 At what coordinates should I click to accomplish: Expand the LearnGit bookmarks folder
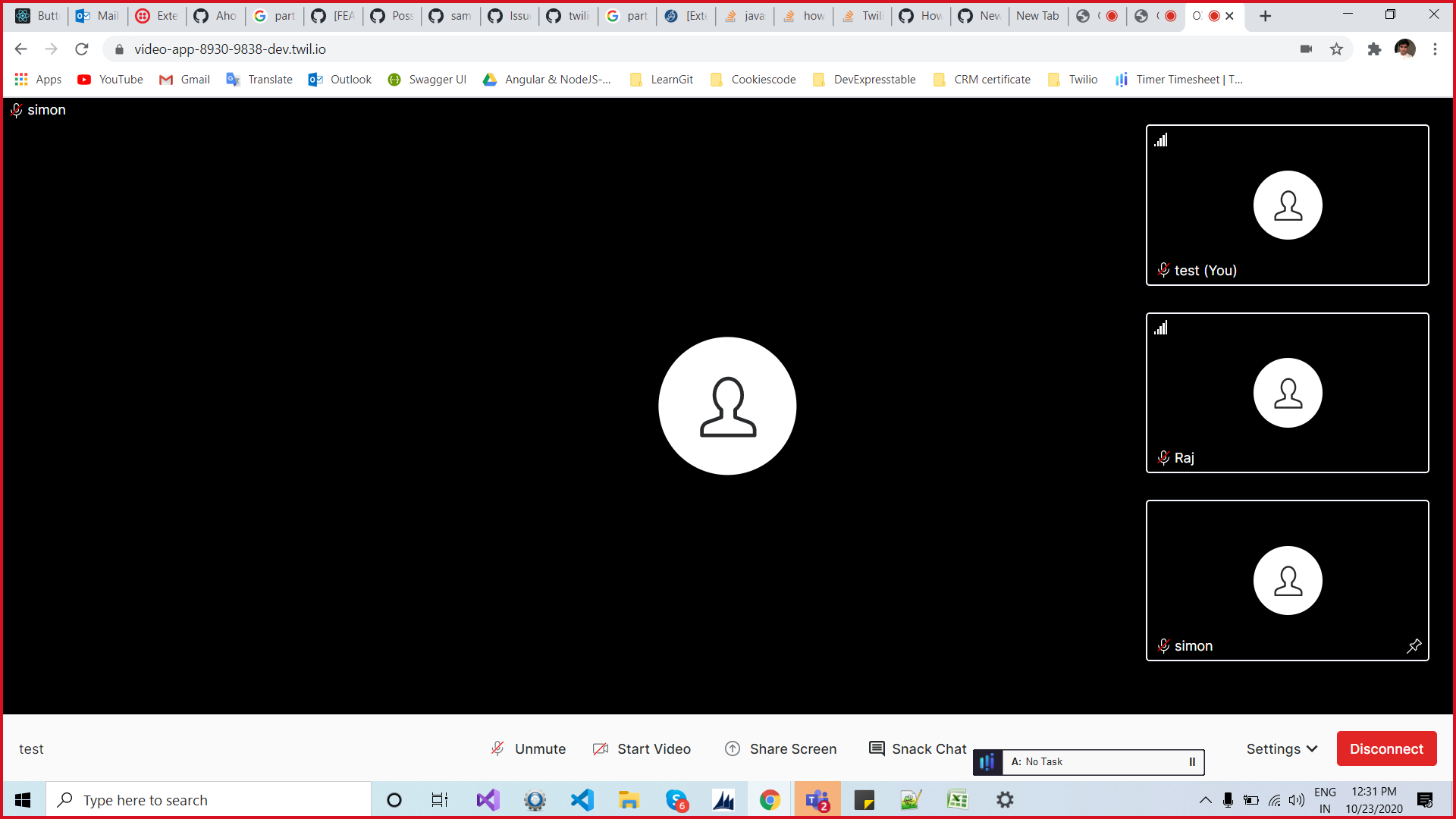[661, 79]
